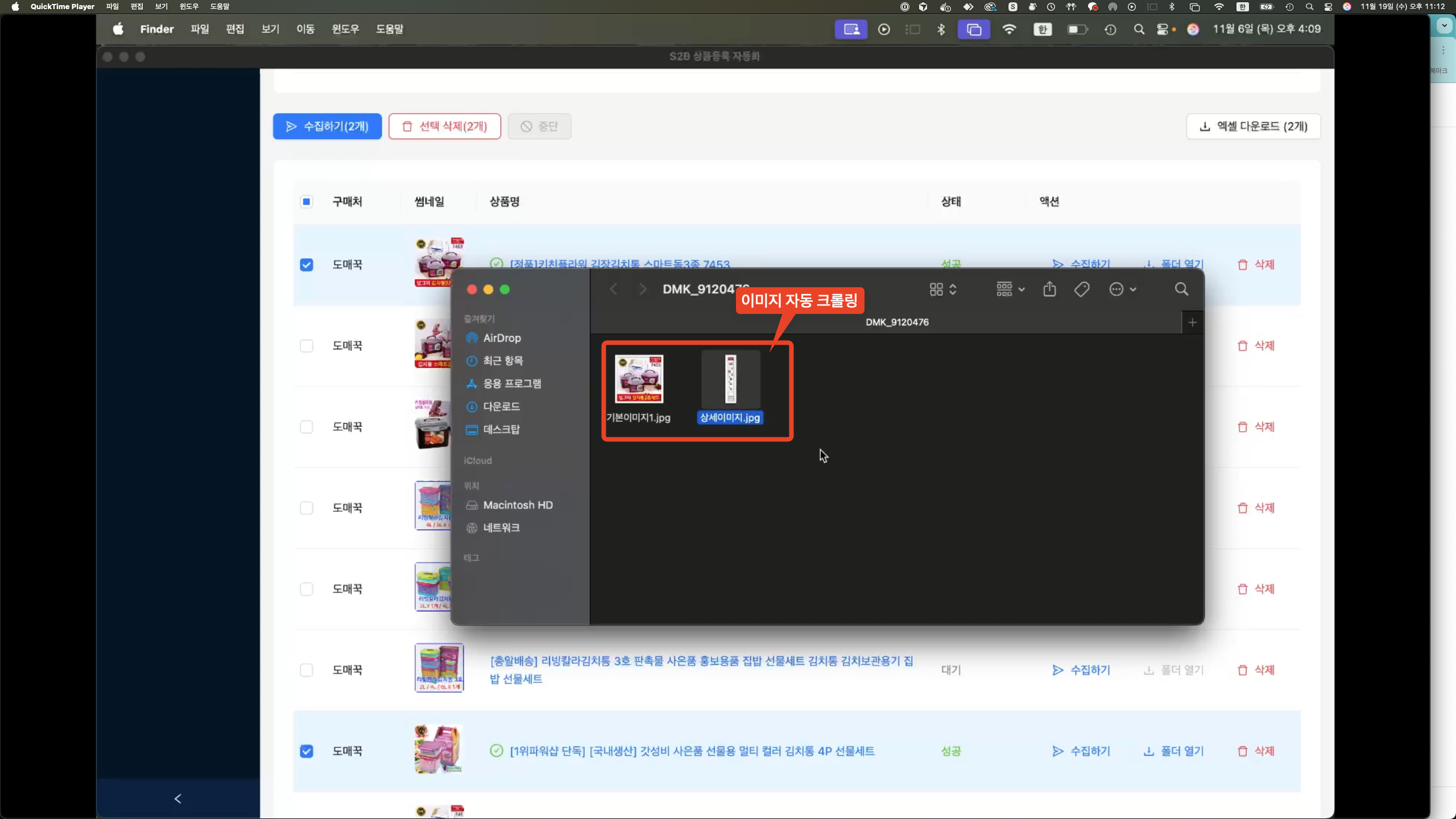
Task: Click the Finder window search magnifier
Action: click(x=1181, y=289)
